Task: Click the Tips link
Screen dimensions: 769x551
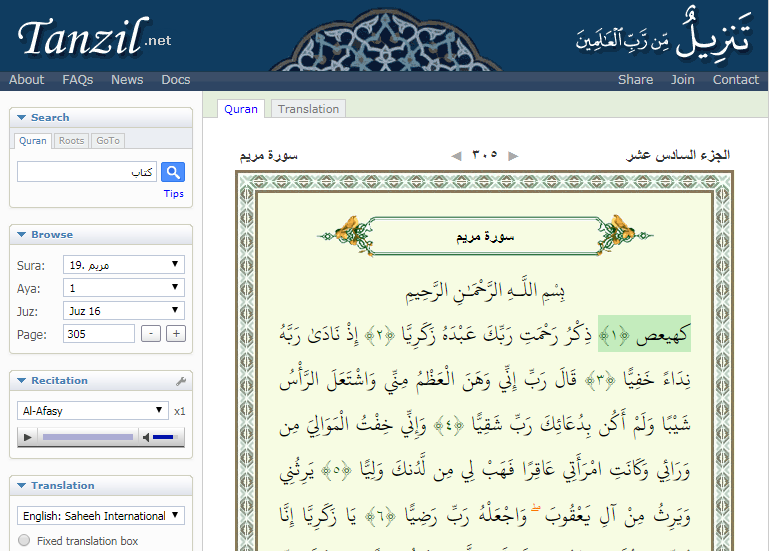Action: tap(174, 194)
